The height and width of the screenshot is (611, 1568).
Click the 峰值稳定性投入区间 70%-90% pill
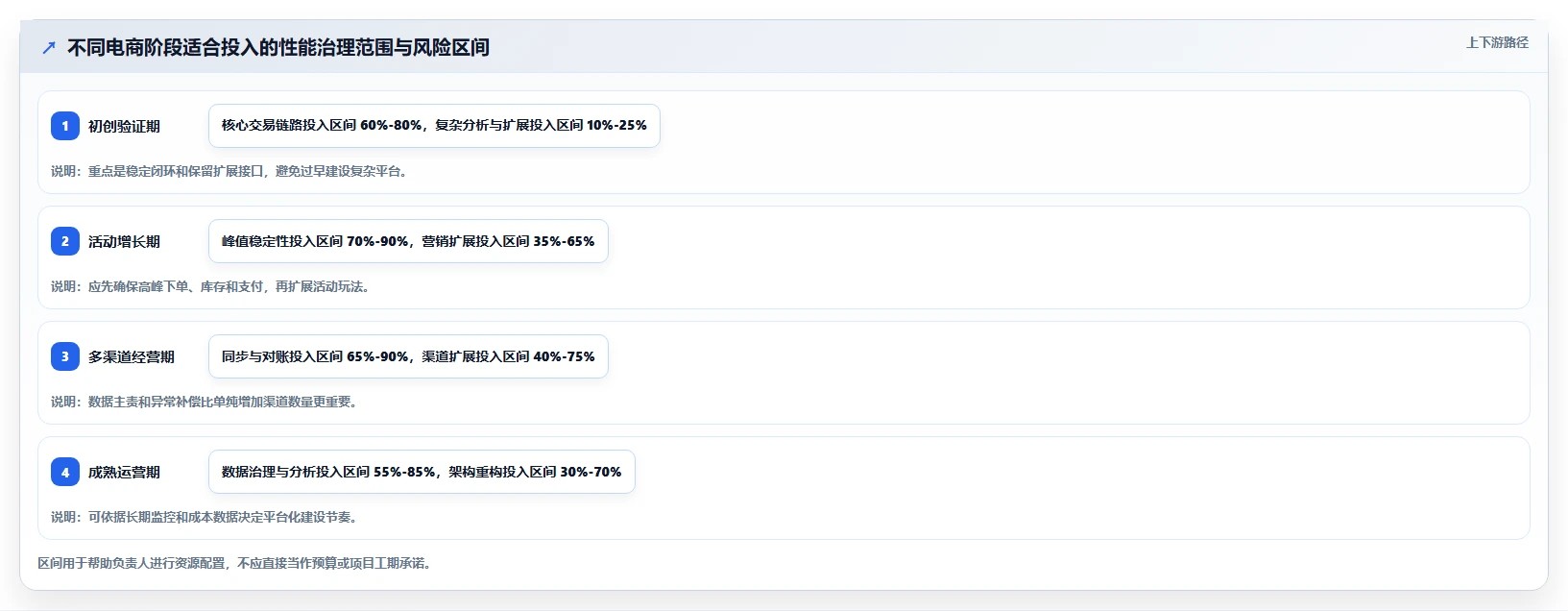pyautogui.click(x=408, y=241)
